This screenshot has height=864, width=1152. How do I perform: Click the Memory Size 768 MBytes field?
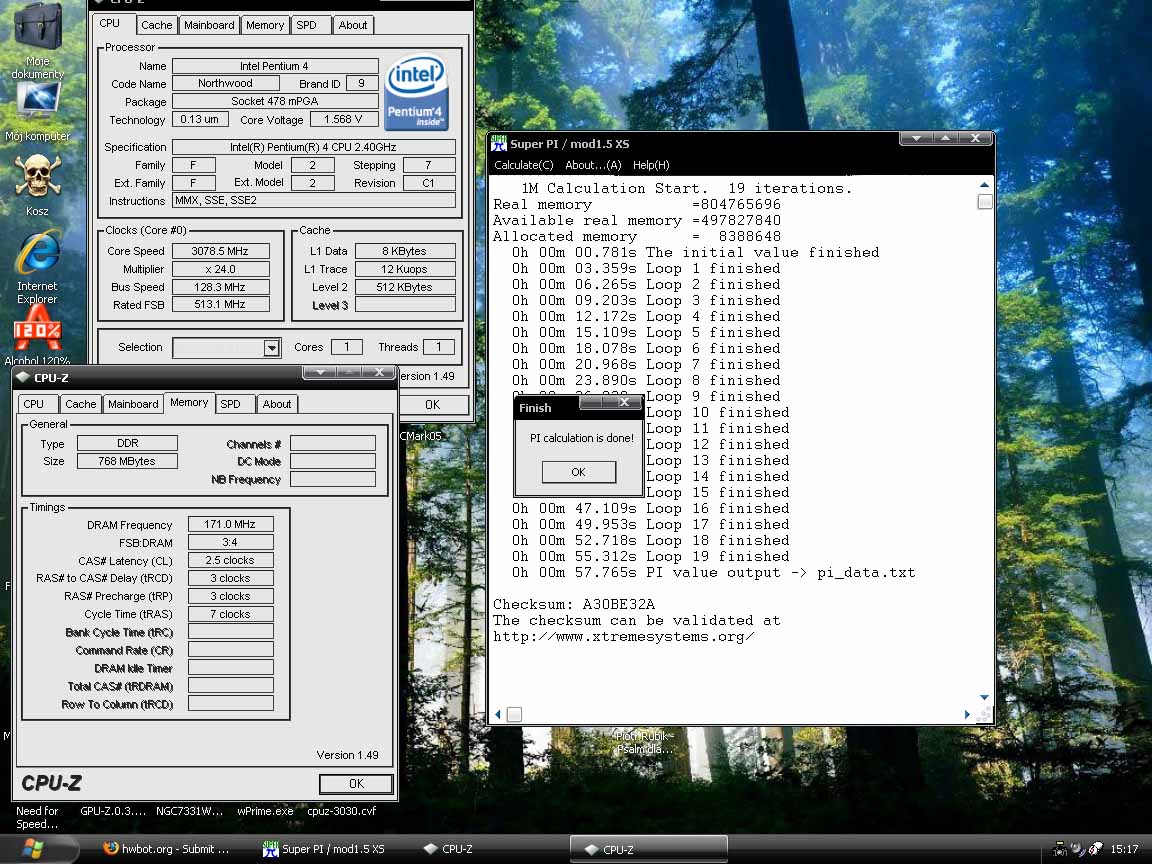(x=127, y=461)
